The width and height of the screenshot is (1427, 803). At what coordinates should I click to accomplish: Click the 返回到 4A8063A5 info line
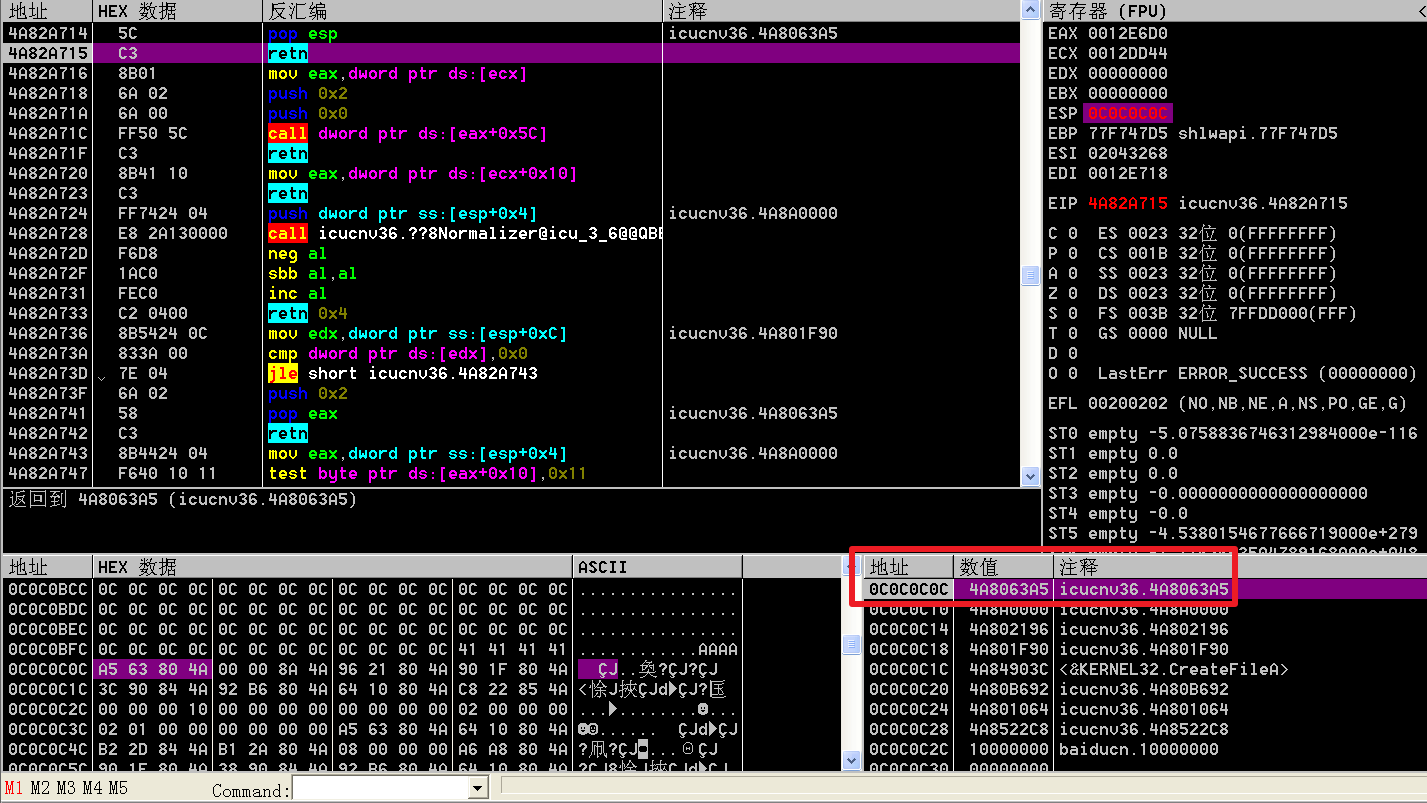182,499
